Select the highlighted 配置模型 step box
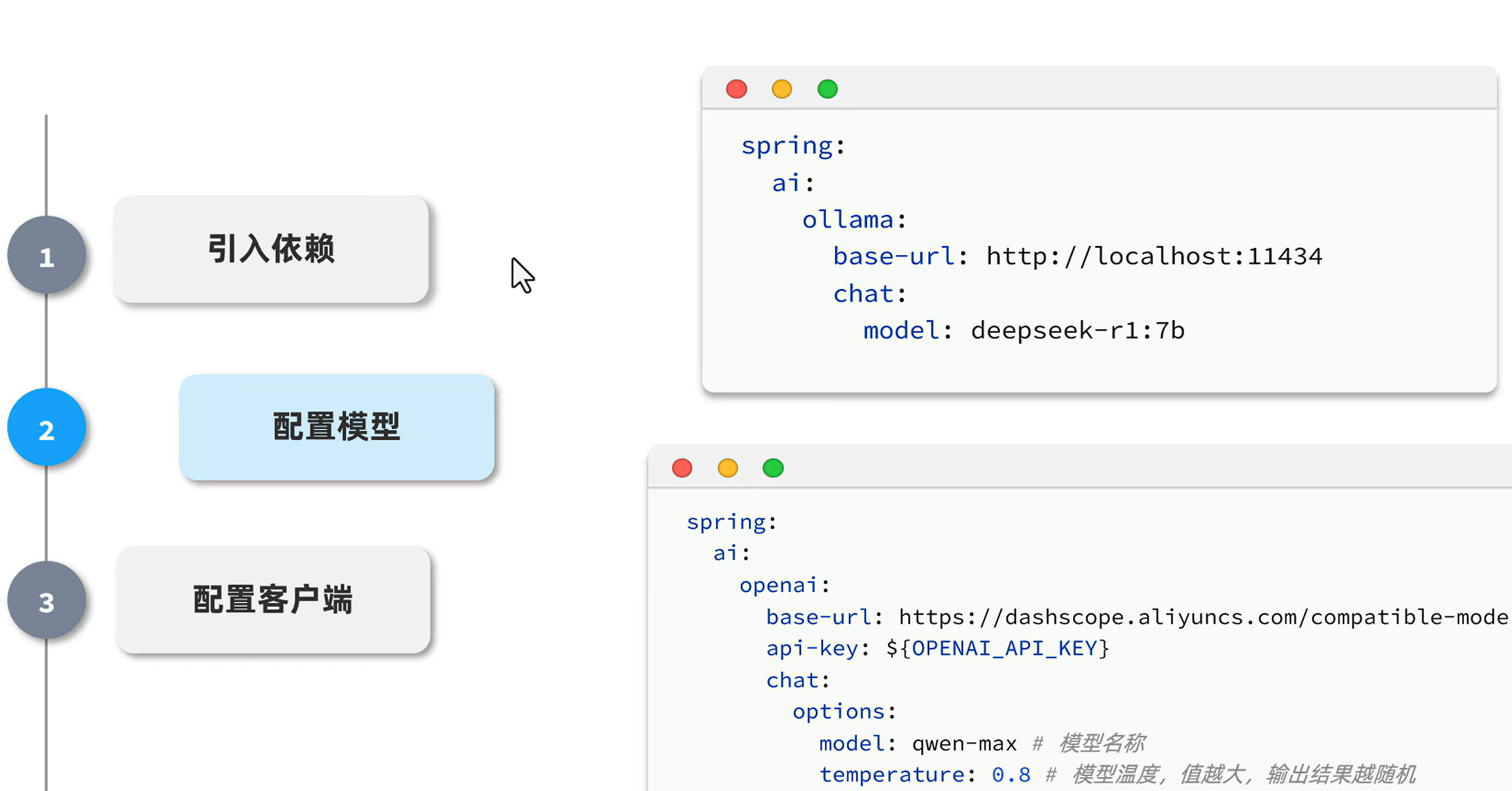 coord(336,427)
